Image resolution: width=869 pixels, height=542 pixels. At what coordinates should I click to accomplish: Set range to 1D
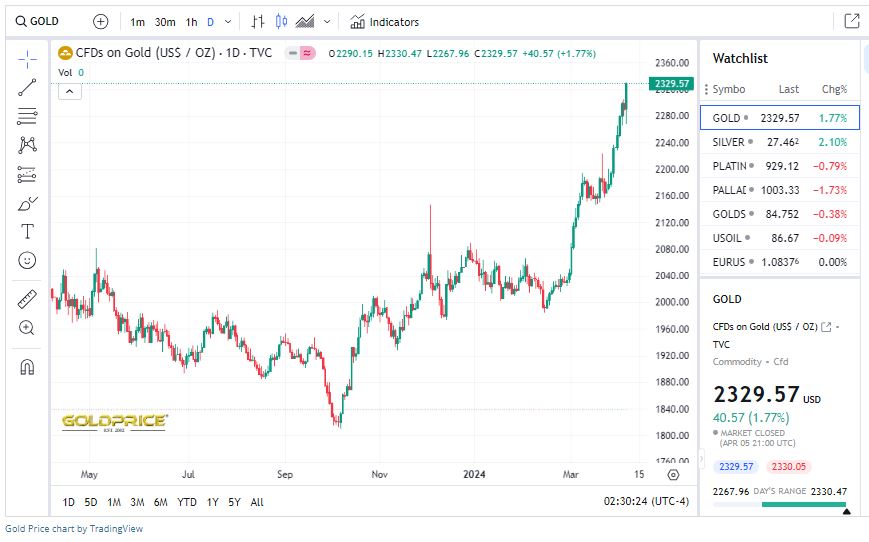[69, 502]
